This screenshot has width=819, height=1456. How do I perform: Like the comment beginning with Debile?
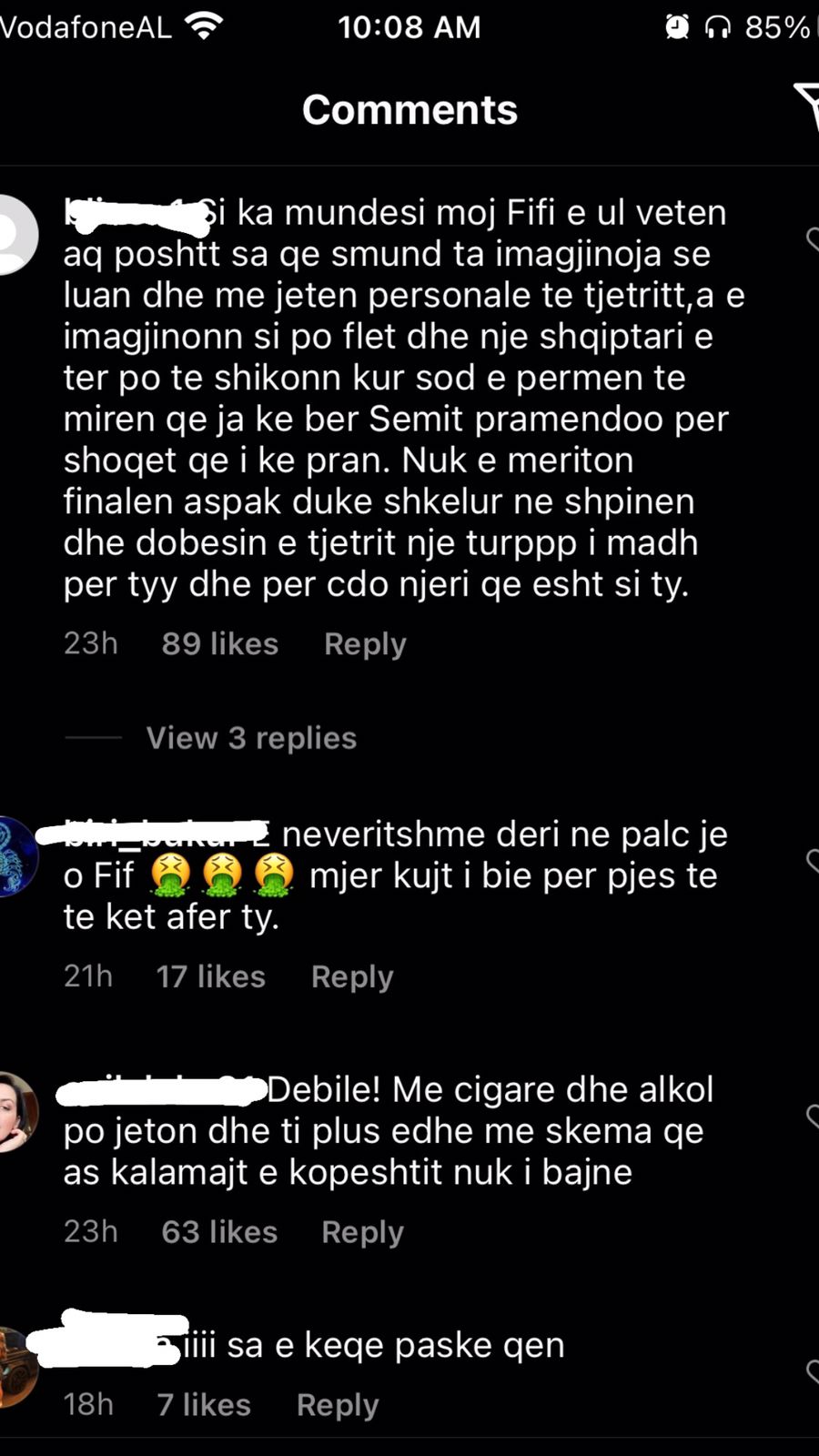pyautogui.click(x=813, y=1116)
